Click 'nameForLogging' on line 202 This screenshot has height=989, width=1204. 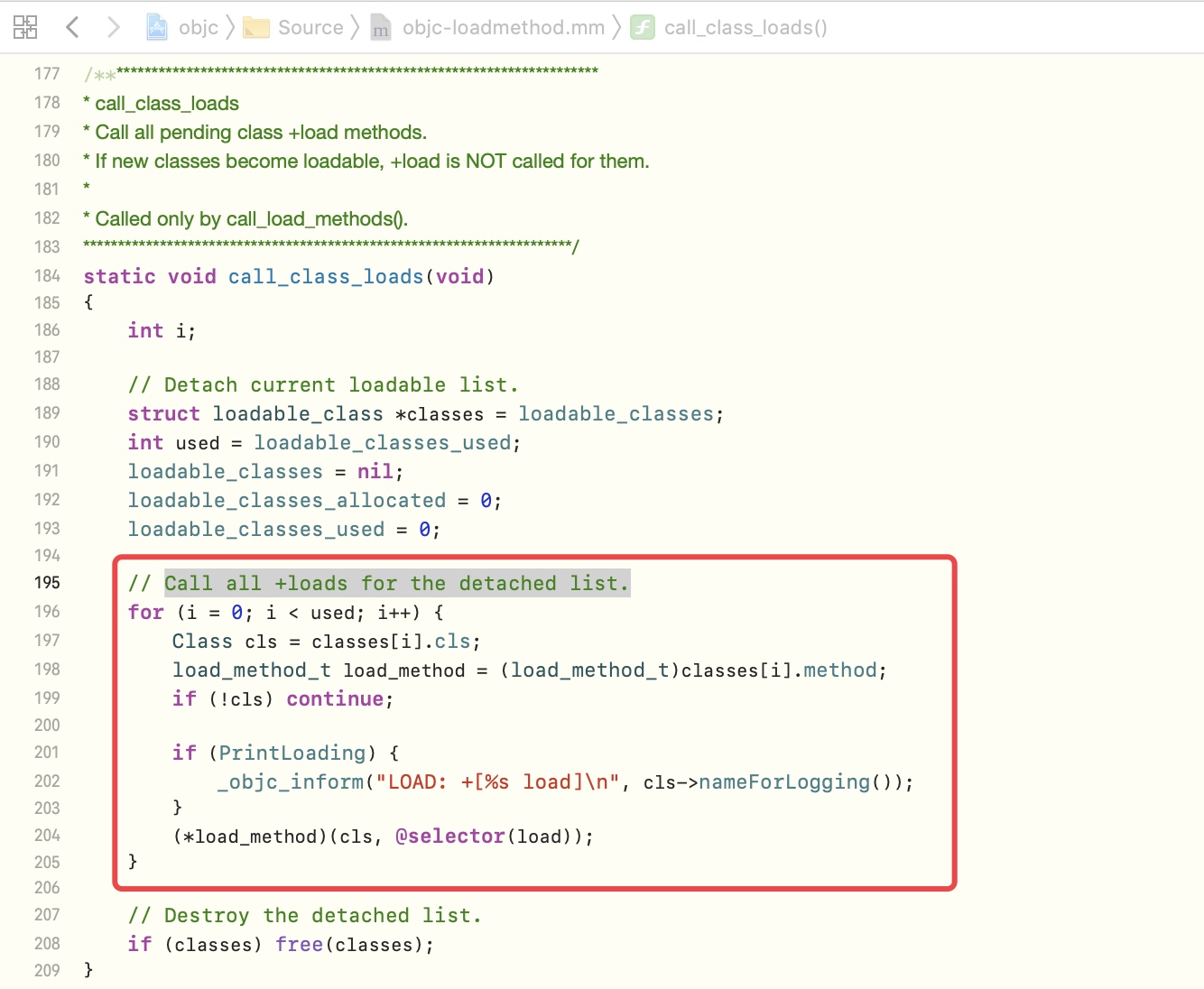point(784,781)
